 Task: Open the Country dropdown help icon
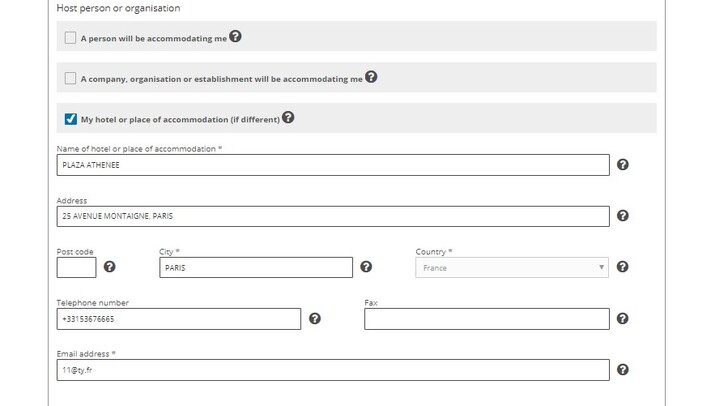coord(623,267)
